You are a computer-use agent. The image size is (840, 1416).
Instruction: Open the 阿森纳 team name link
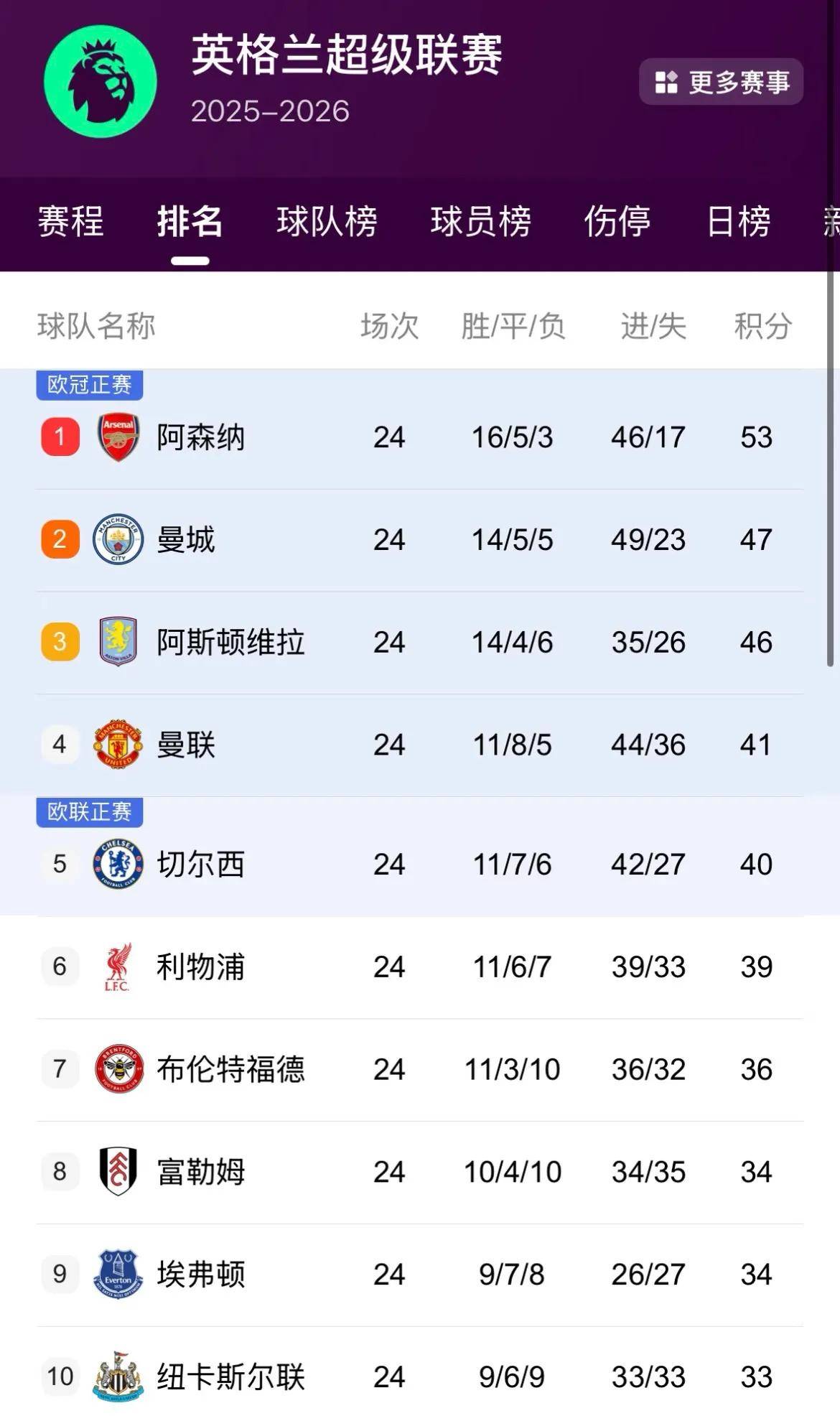tap(201, 437)
